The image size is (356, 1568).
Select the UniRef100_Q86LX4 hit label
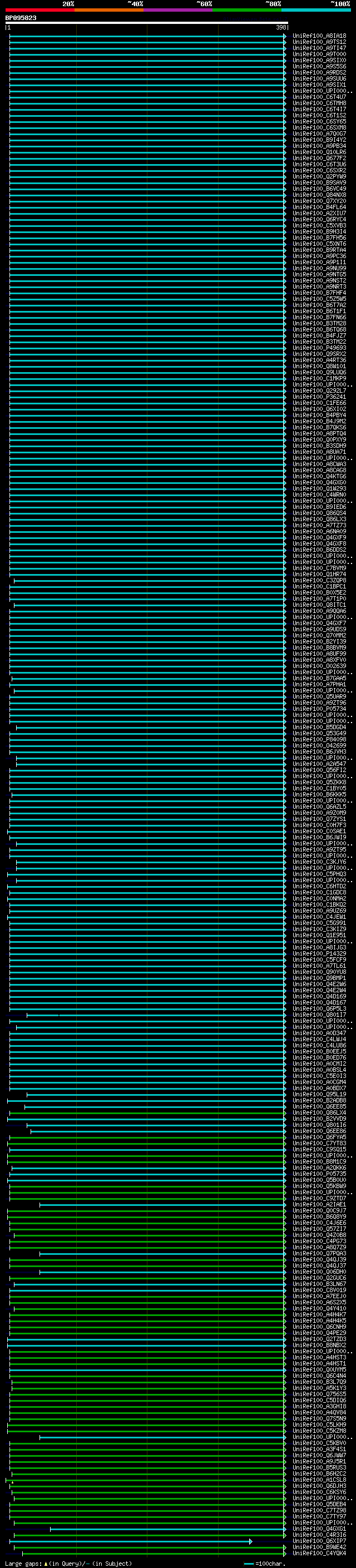(319, 1112)
